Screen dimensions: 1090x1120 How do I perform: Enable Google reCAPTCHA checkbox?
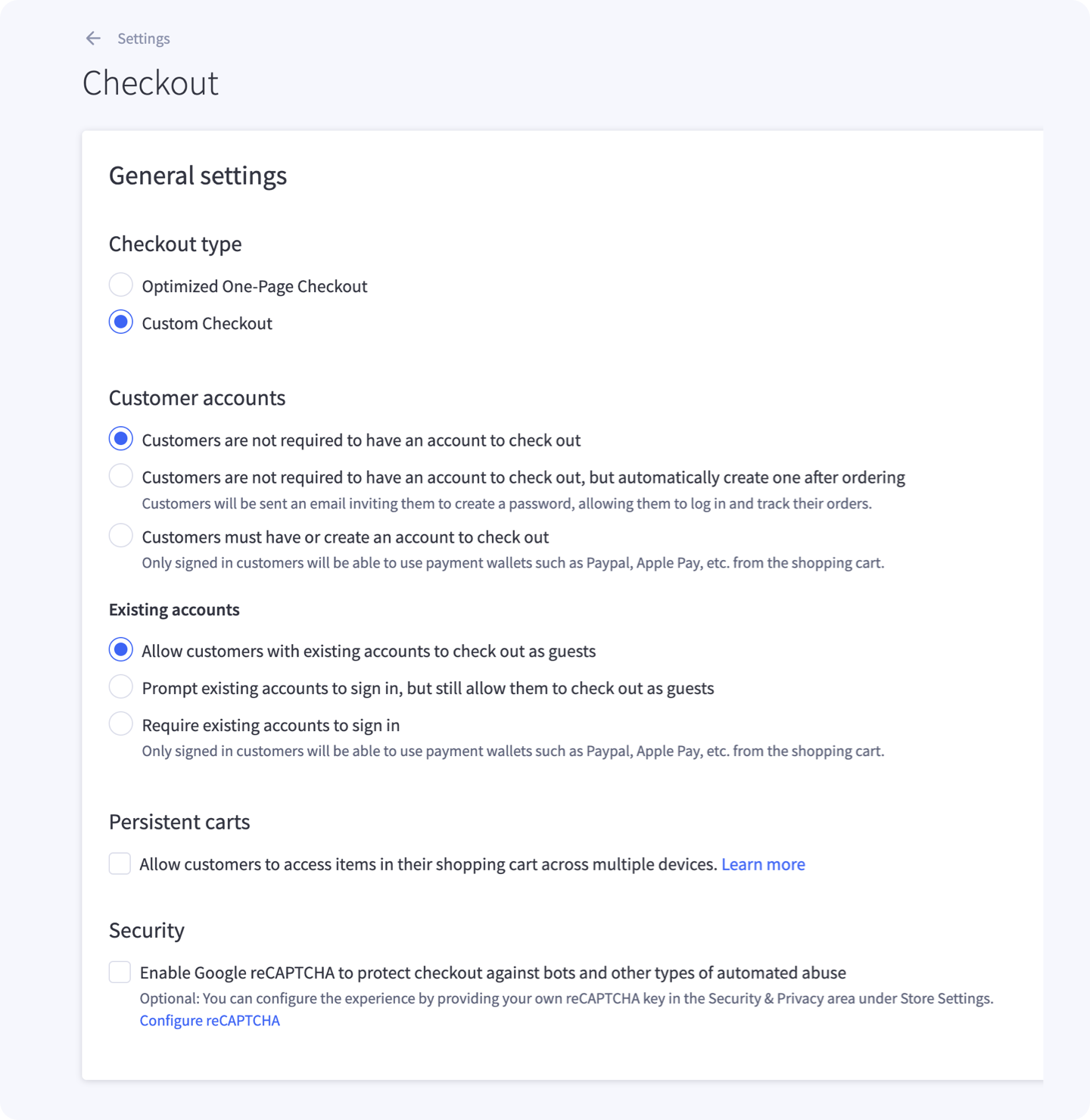120,972
